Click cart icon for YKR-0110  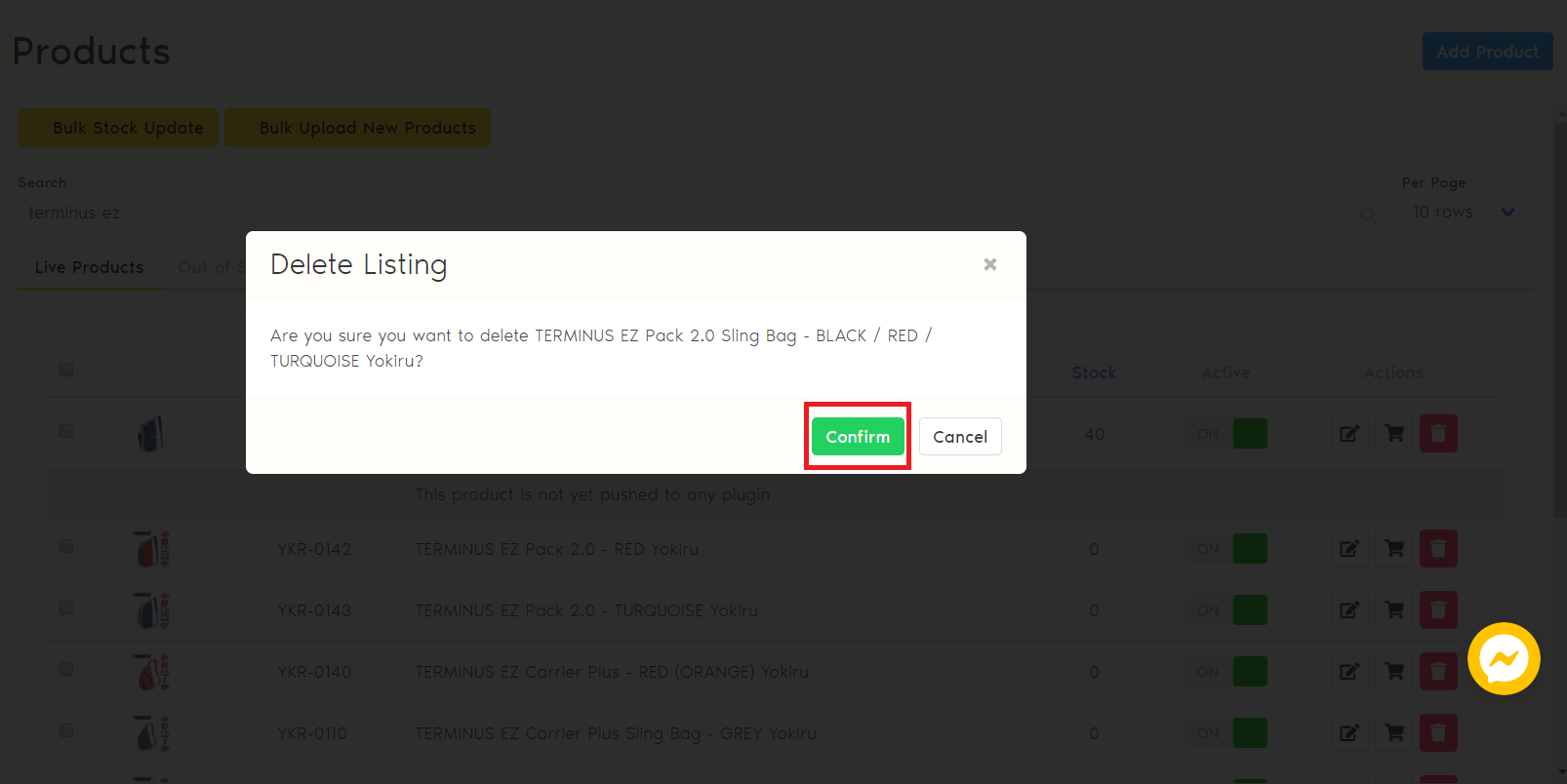coord(1394,733)
